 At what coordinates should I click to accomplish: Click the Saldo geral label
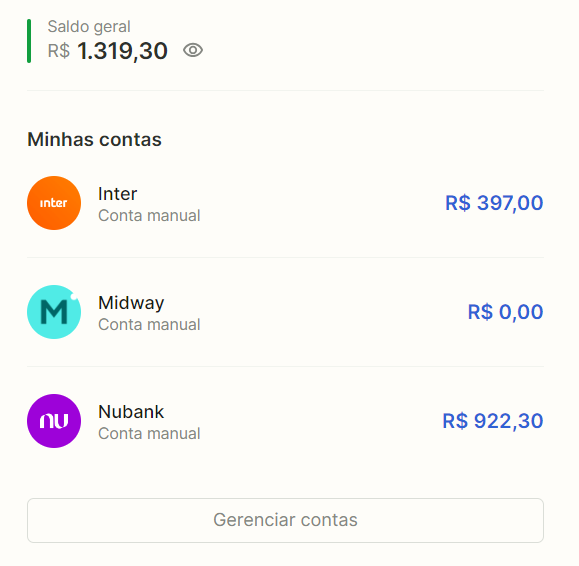click(89, 27)
